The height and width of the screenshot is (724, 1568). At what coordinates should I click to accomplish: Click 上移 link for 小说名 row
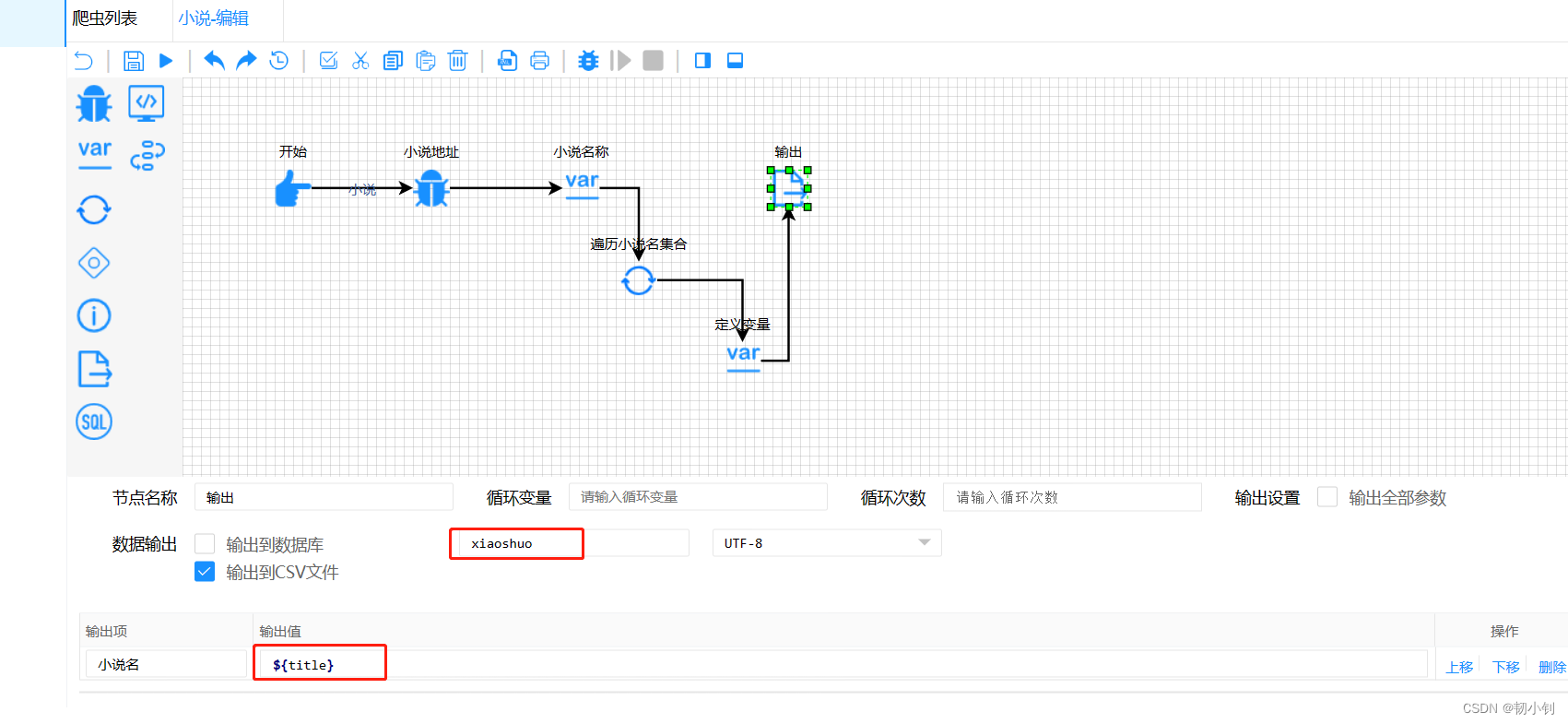(1459, 667)
